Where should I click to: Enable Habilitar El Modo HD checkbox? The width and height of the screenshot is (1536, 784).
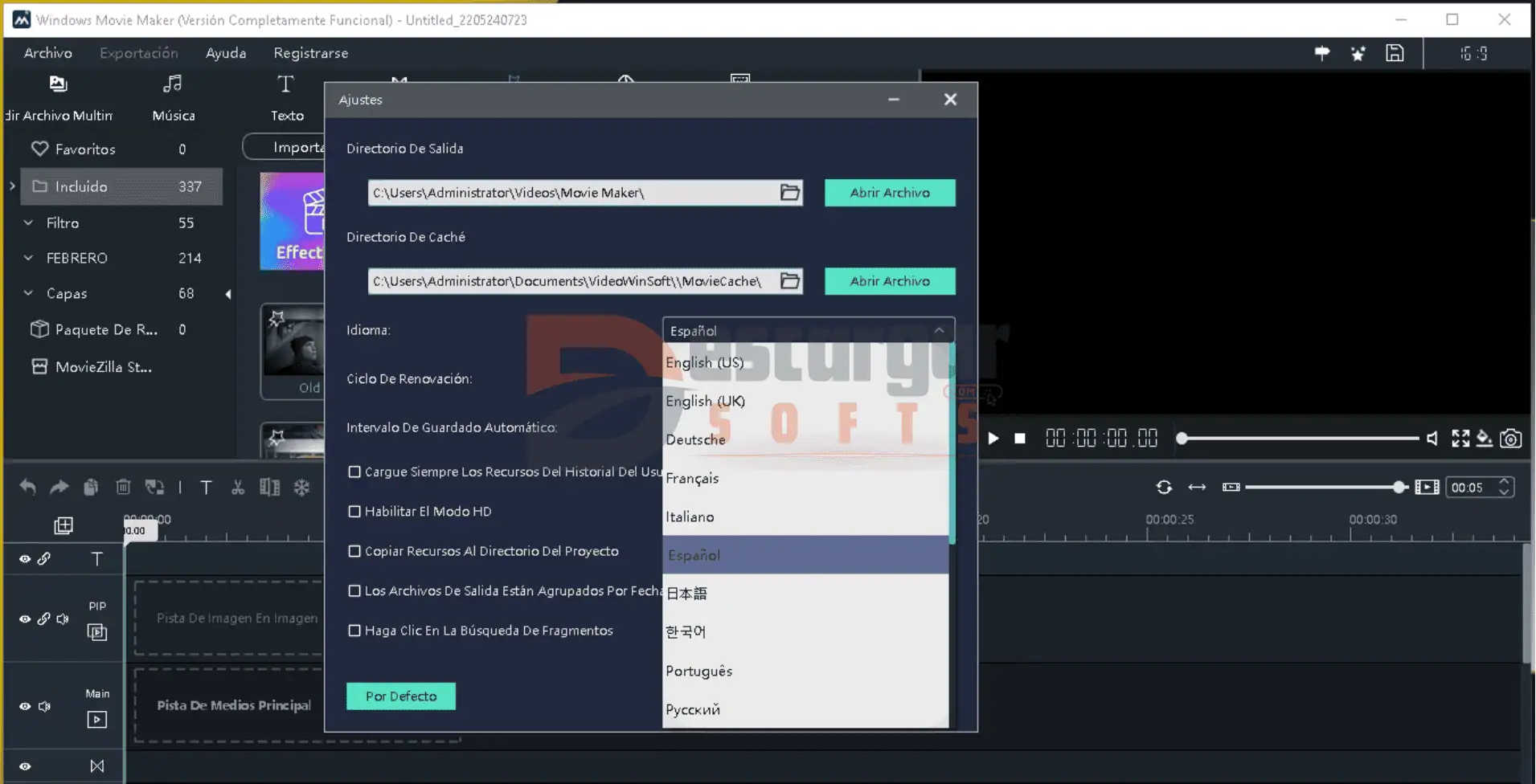point(354,512)
